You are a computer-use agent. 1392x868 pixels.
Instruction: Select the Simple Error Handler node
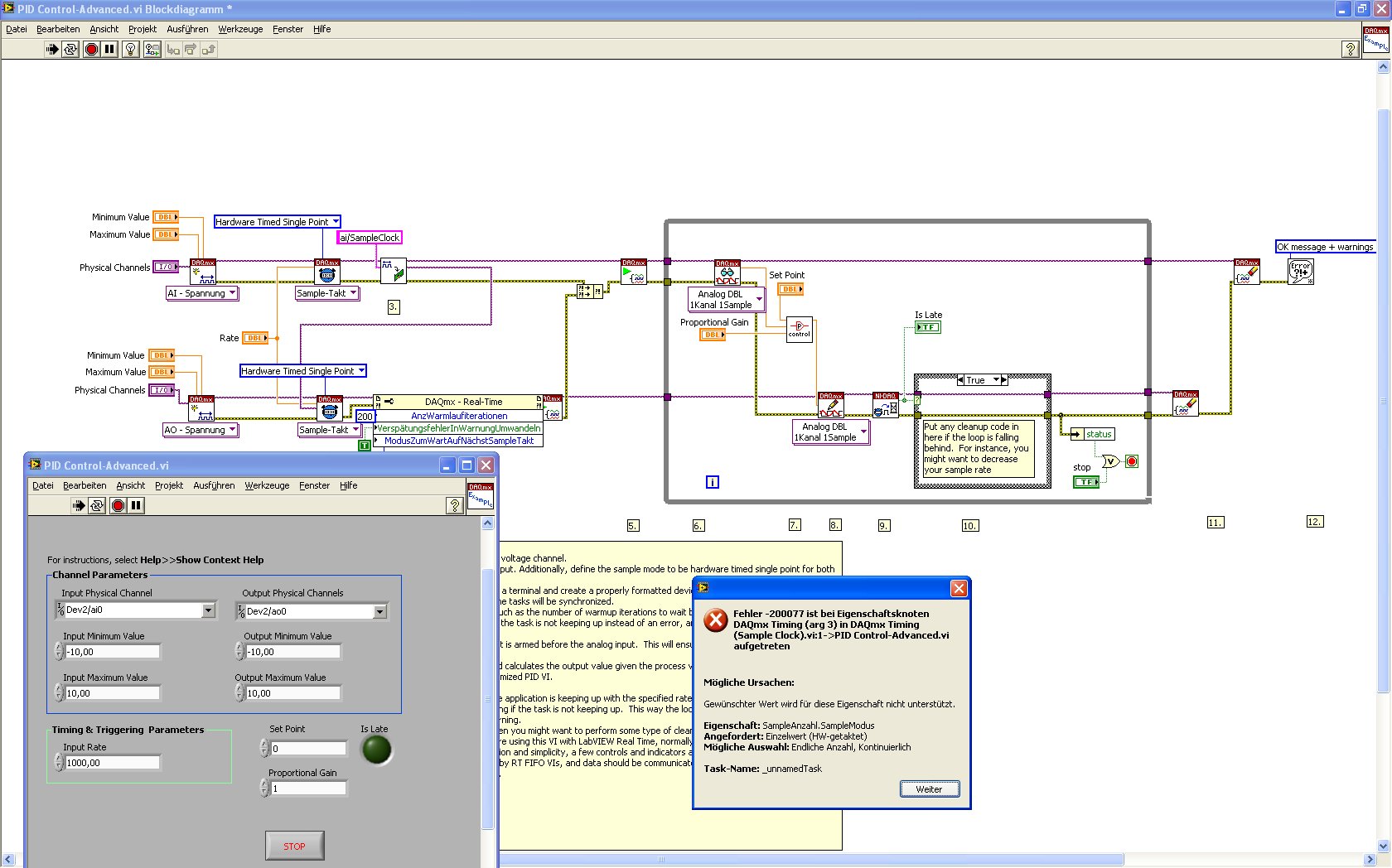pos(1301,272)
